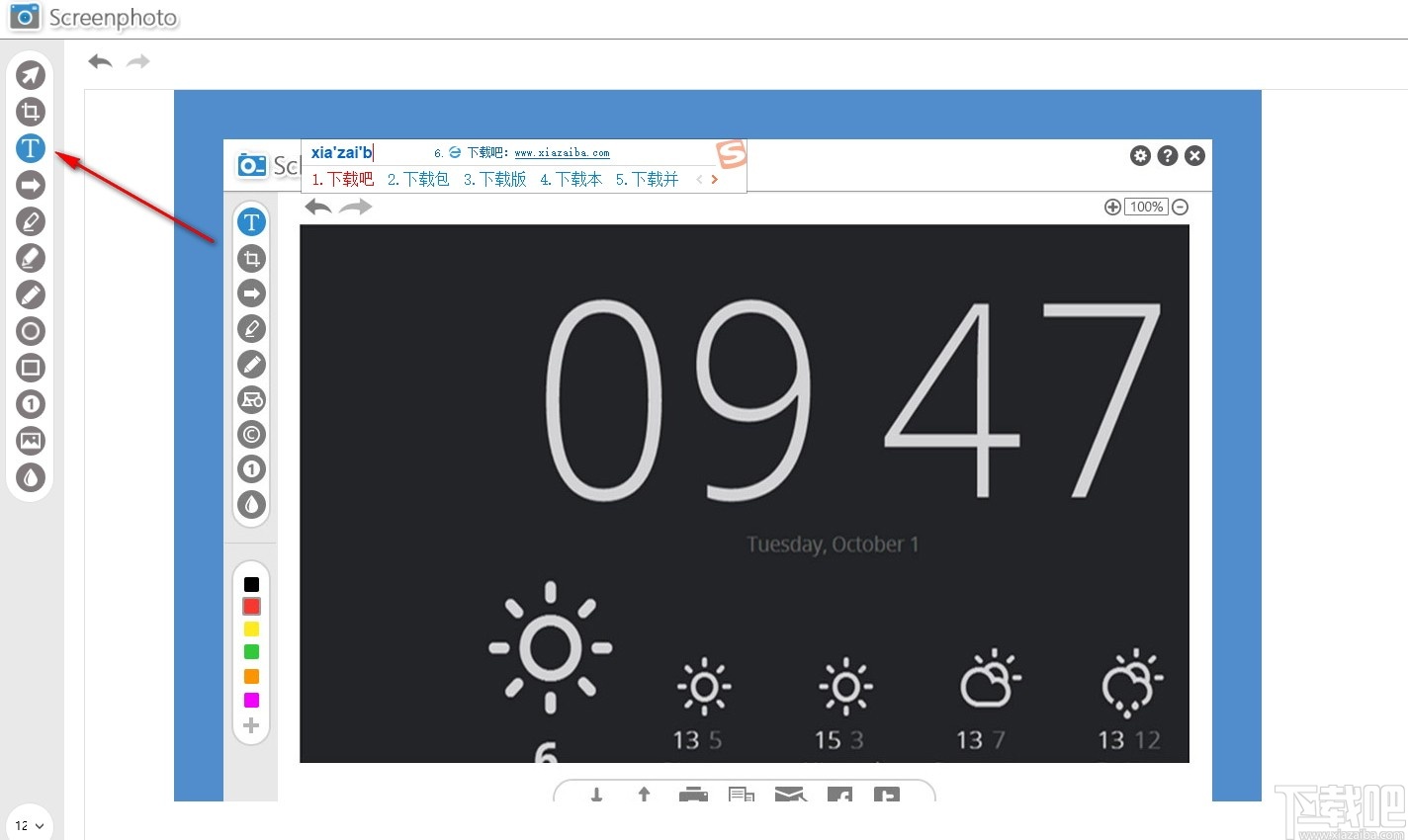The image size is (1408, 840).
Task: Activate the blue Text tool in left sidebar
Action: pos(31,148)
